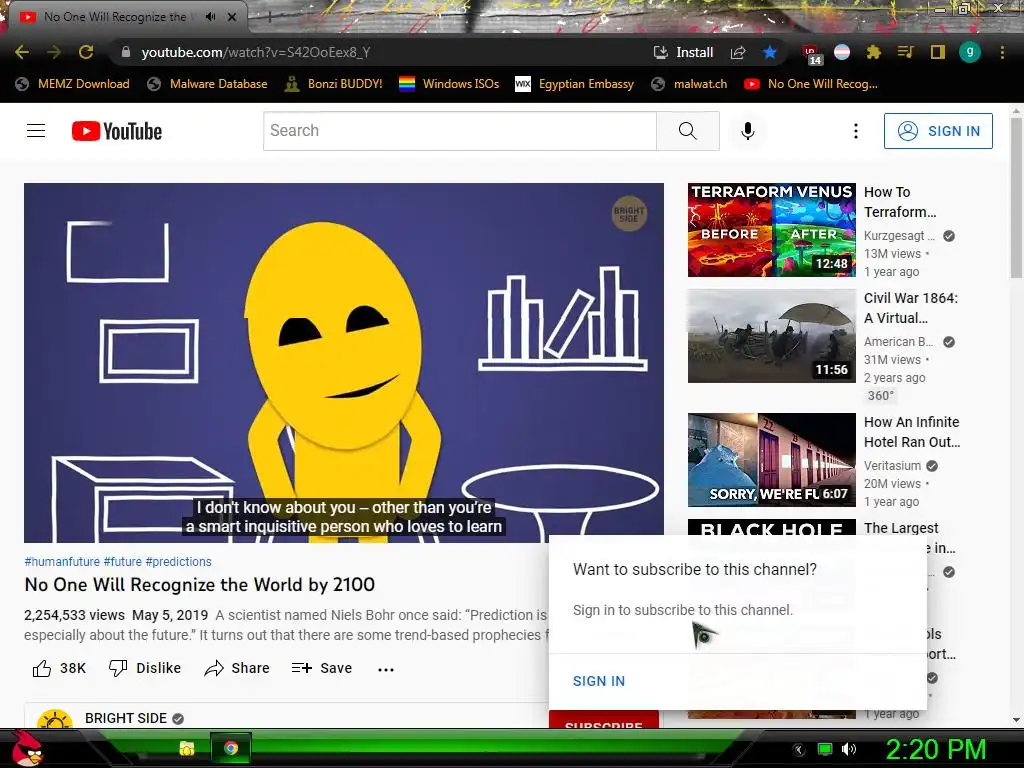Open the 'No One Will Recog...' bookmark
1024x768 pixels.
[x=811, y=84]
